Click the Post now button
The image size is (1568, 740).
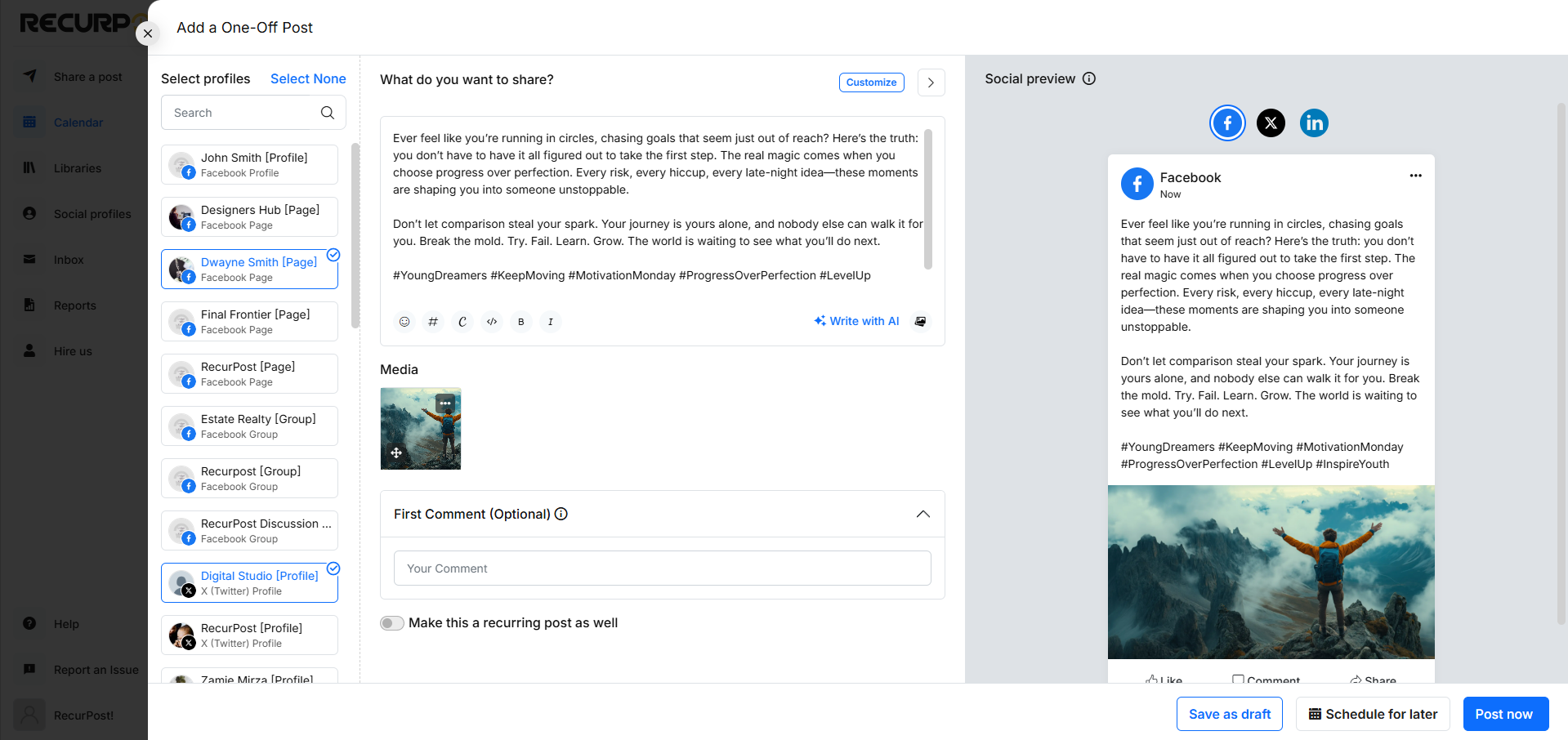[1506, 714]
